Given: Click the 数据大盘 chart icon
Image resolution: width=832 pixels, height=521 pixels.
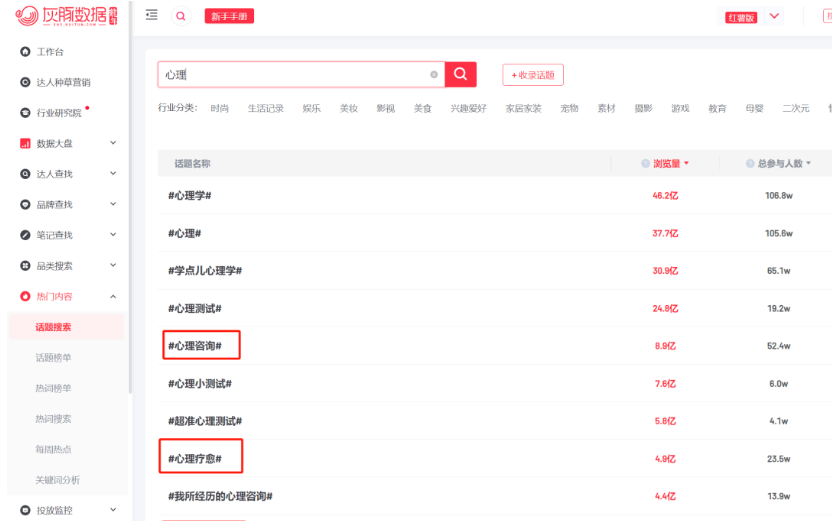Looking at the screenshot, I should click(25, 143).
